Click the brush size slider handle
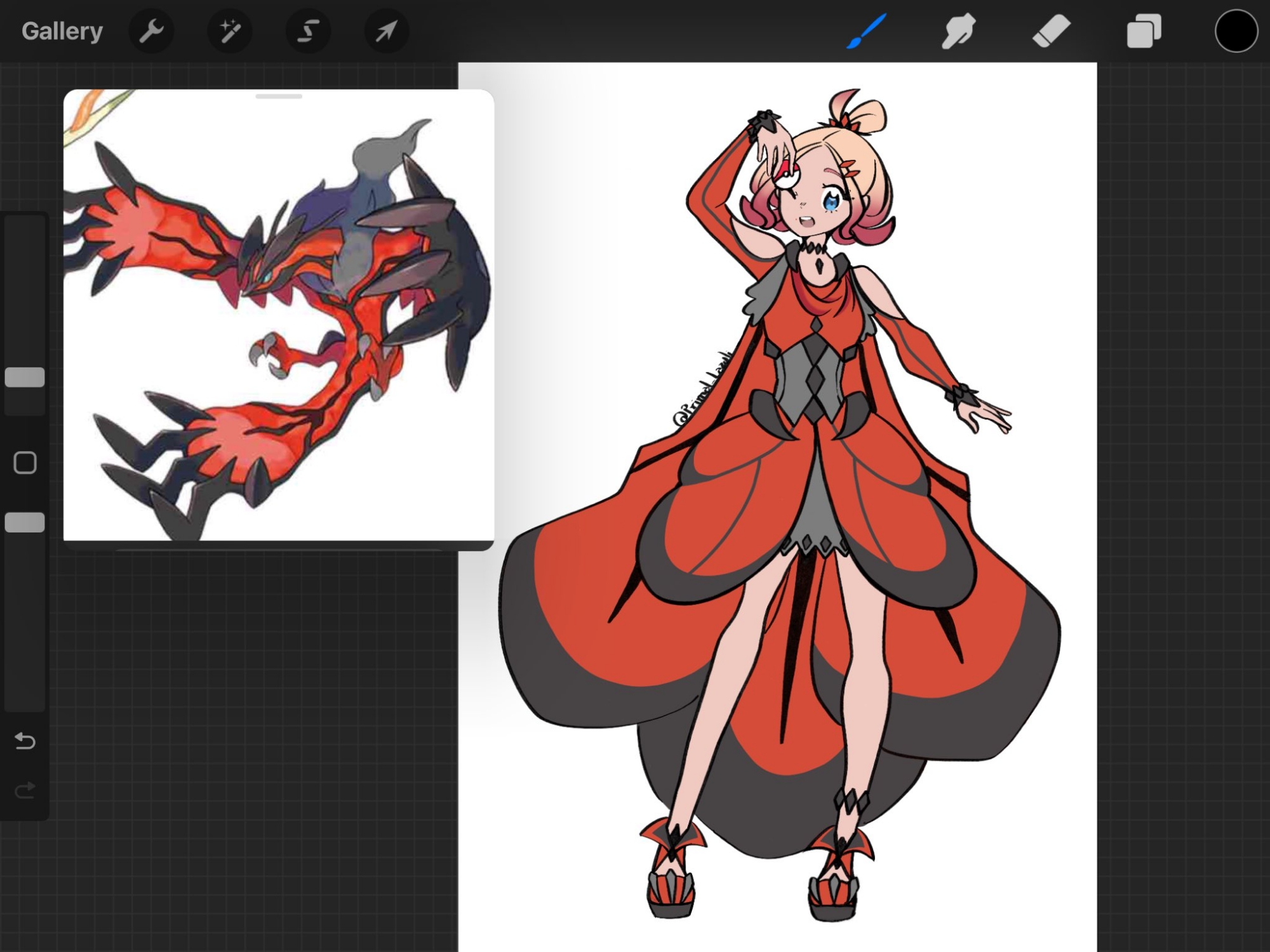This screenshot has height=952, width=1270. [x=25, y=377]
